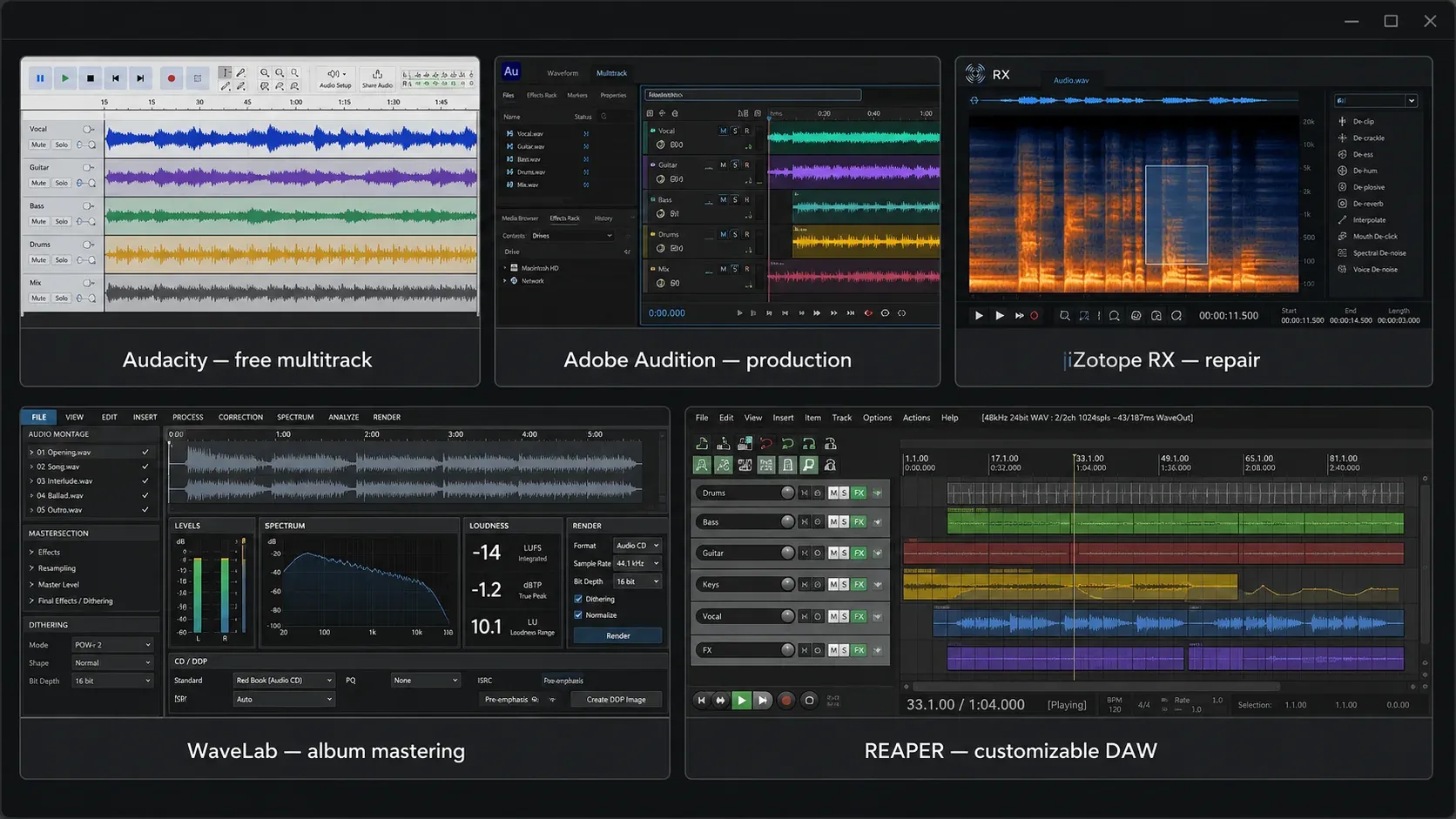The width and height of the screenshot is (1456, 819).
Task: Expand Master Level in WaveLab Master Section
Action: [x=31, y=585]
